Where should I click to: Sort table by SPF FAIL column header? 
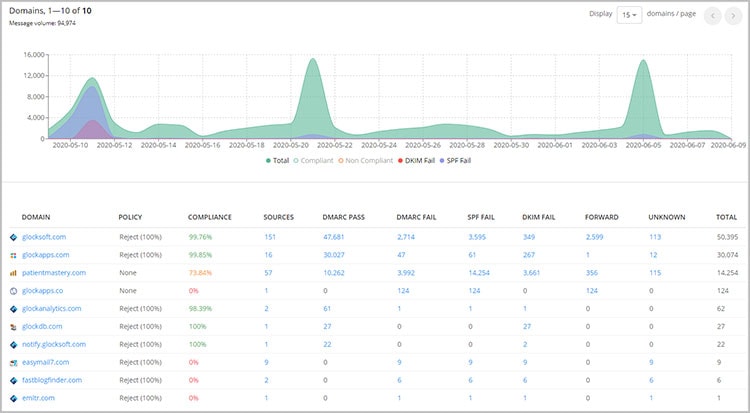click(481, 217)
